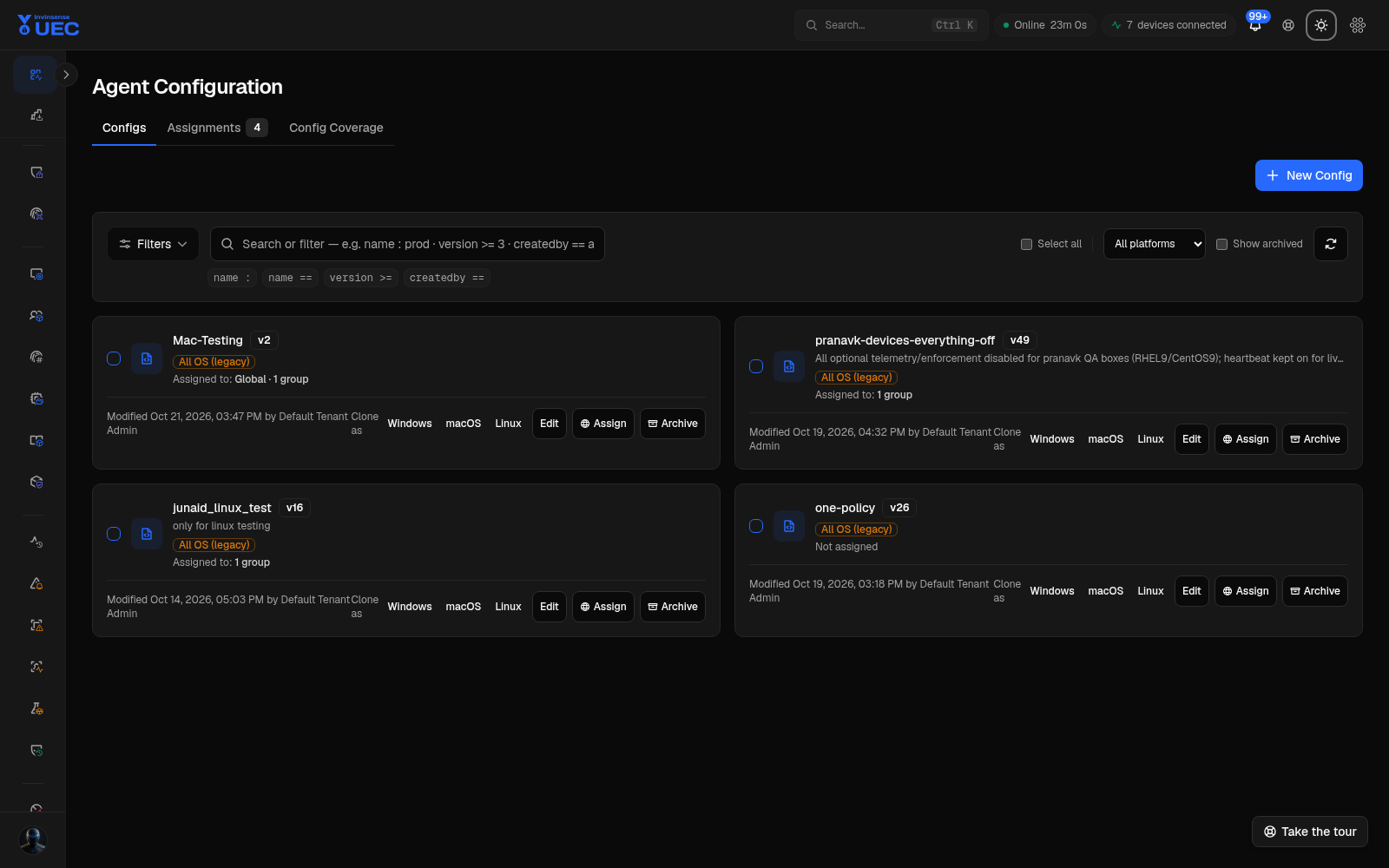Enable the Show archived checkbox

[1221, 244]
